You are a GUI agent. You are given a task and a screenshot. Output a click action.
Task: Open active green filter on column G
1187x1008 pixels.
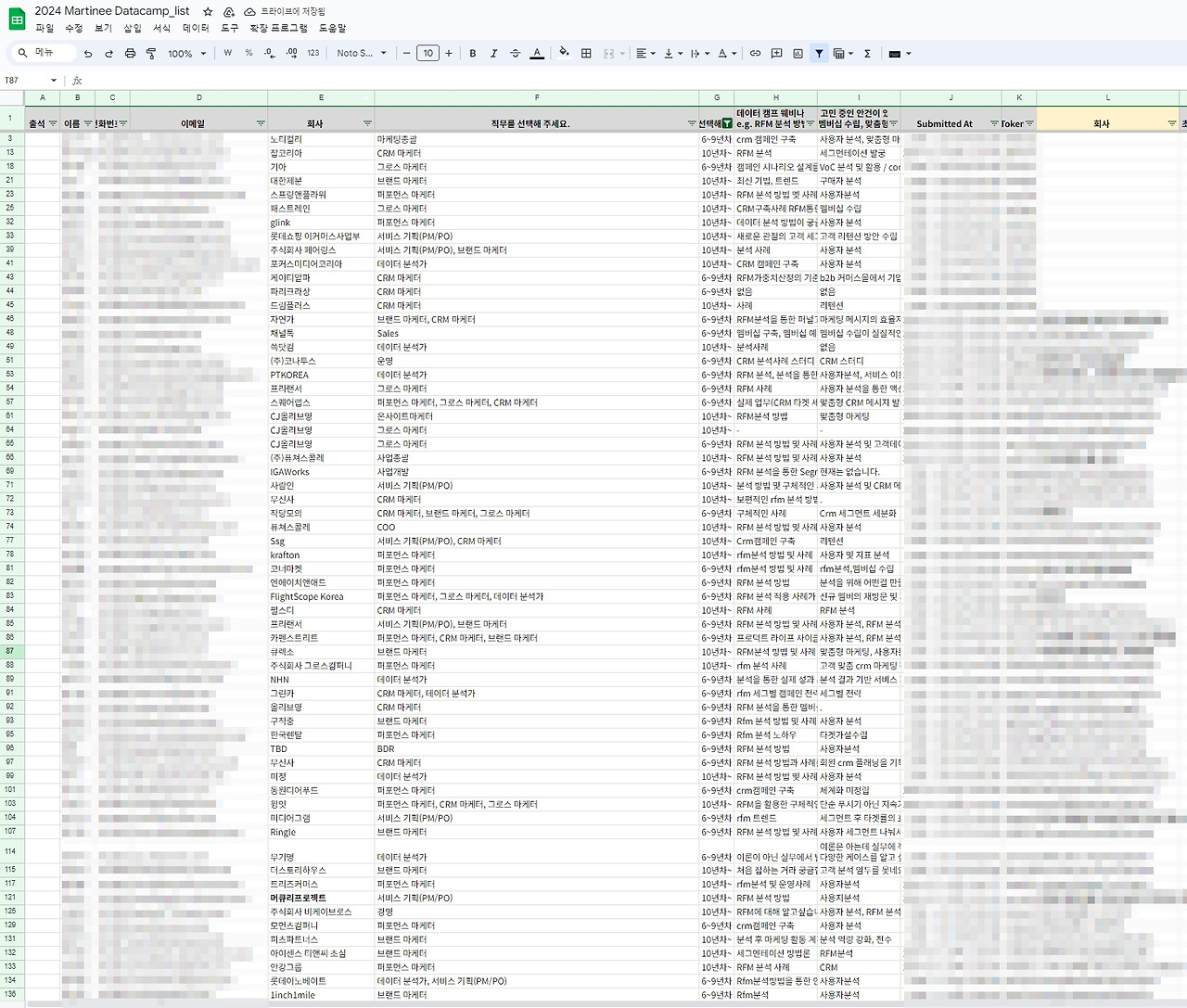click(x=728, y=123)
